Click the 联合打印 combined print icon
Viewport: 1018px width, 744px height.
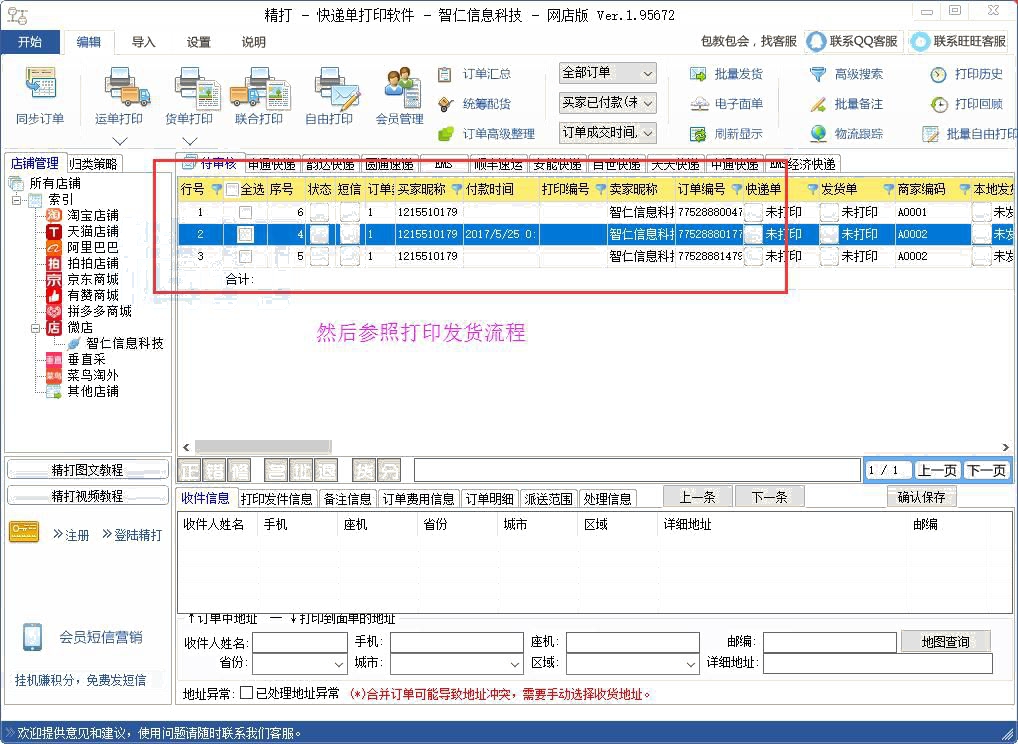coord(259,88)
